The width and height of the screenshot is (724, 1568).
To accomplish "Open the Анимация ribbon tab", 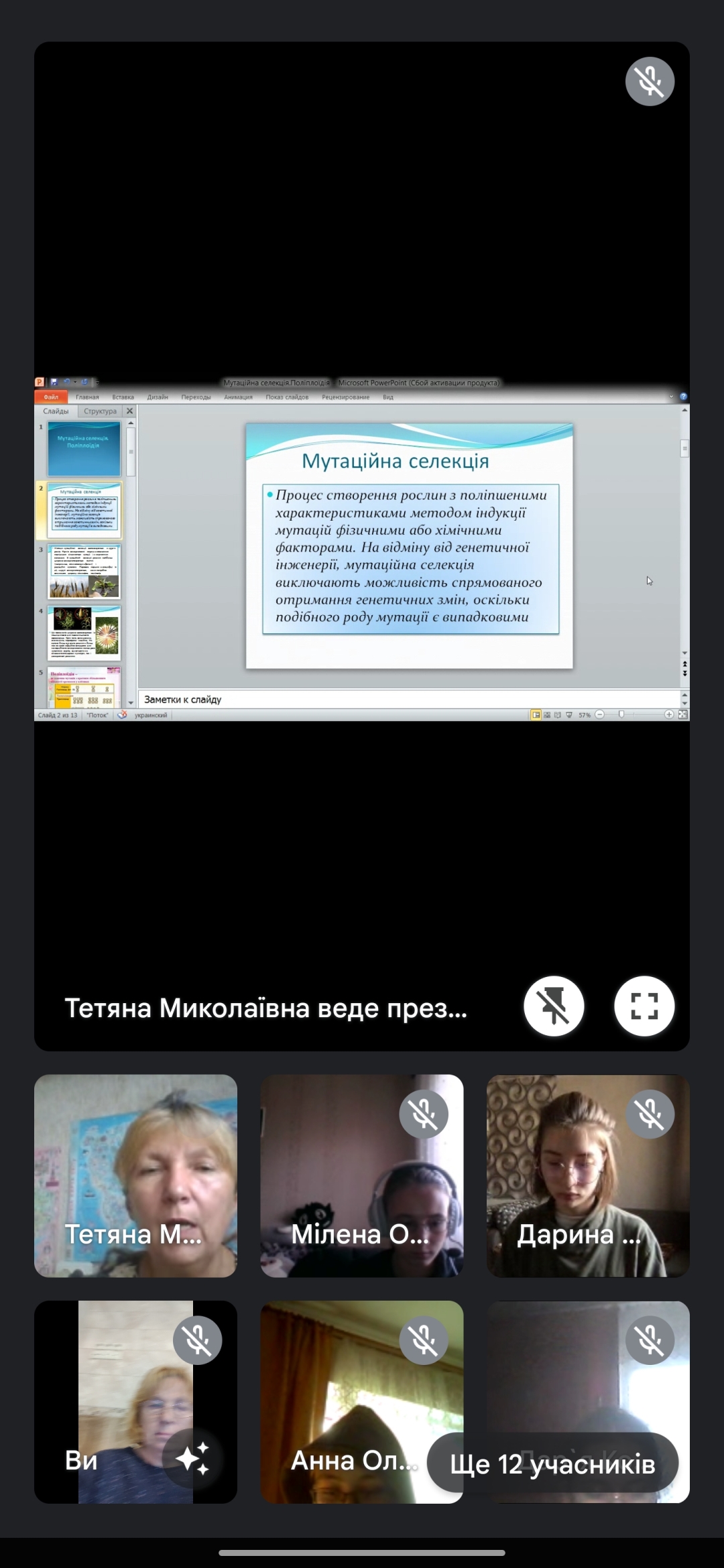I will (238, 397).
